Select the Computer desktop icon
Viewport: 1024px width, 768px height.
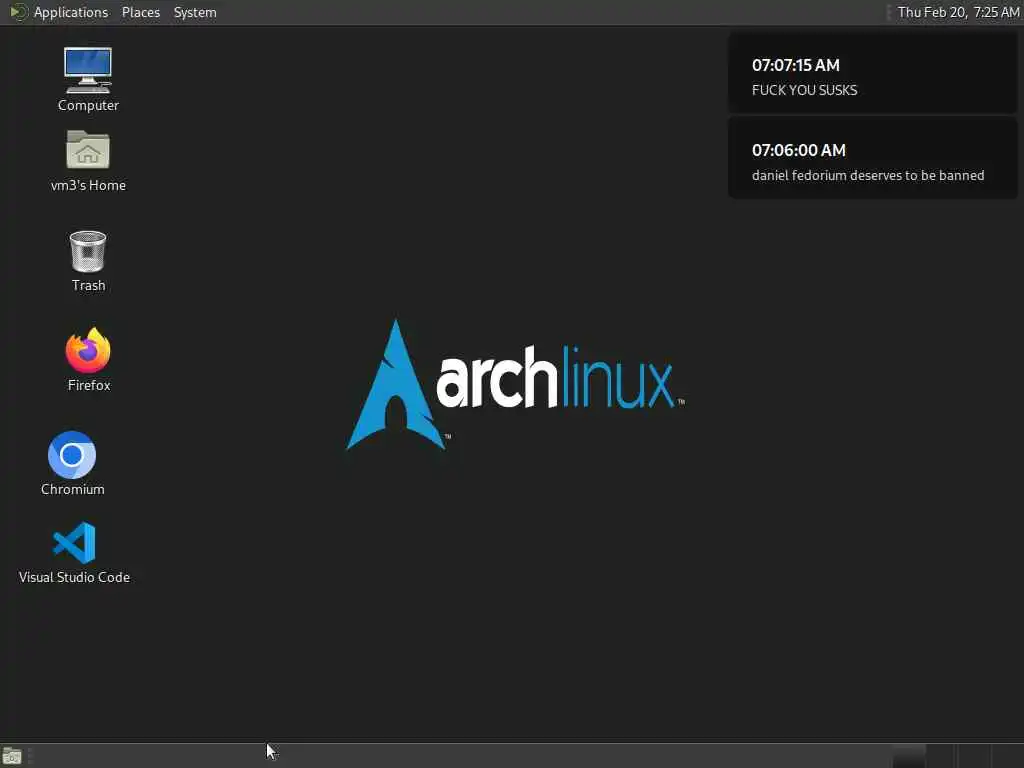[88, 79]
